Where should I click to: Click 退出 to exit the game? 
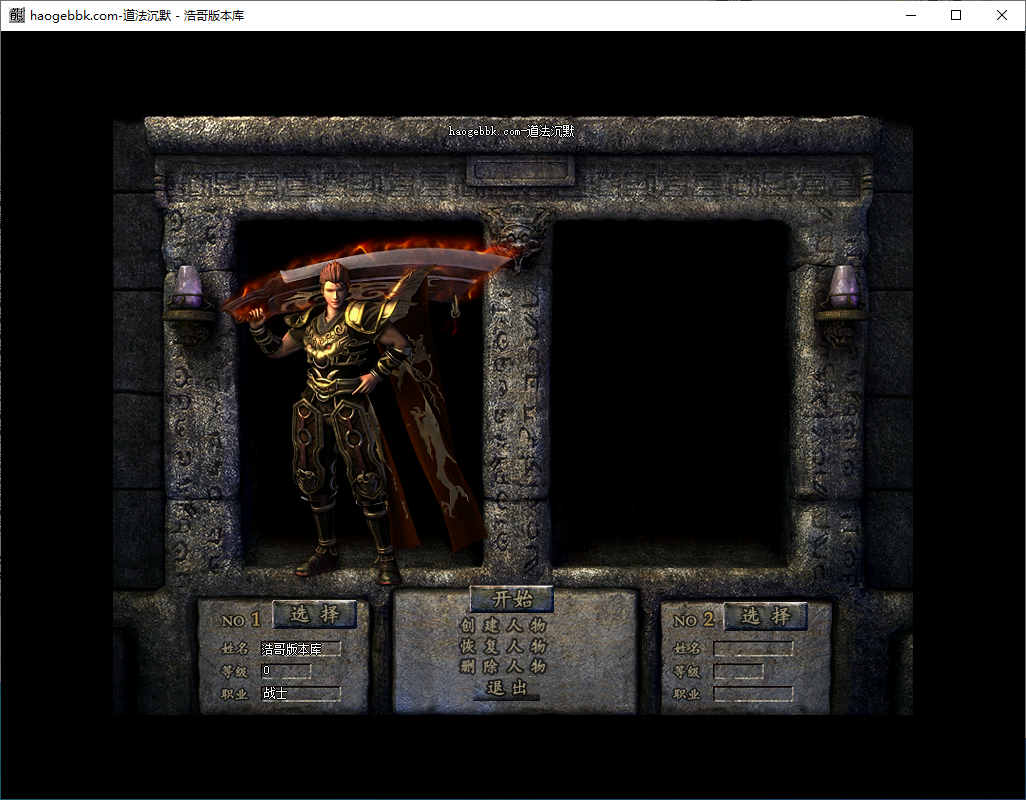click(x=506, y=688)
